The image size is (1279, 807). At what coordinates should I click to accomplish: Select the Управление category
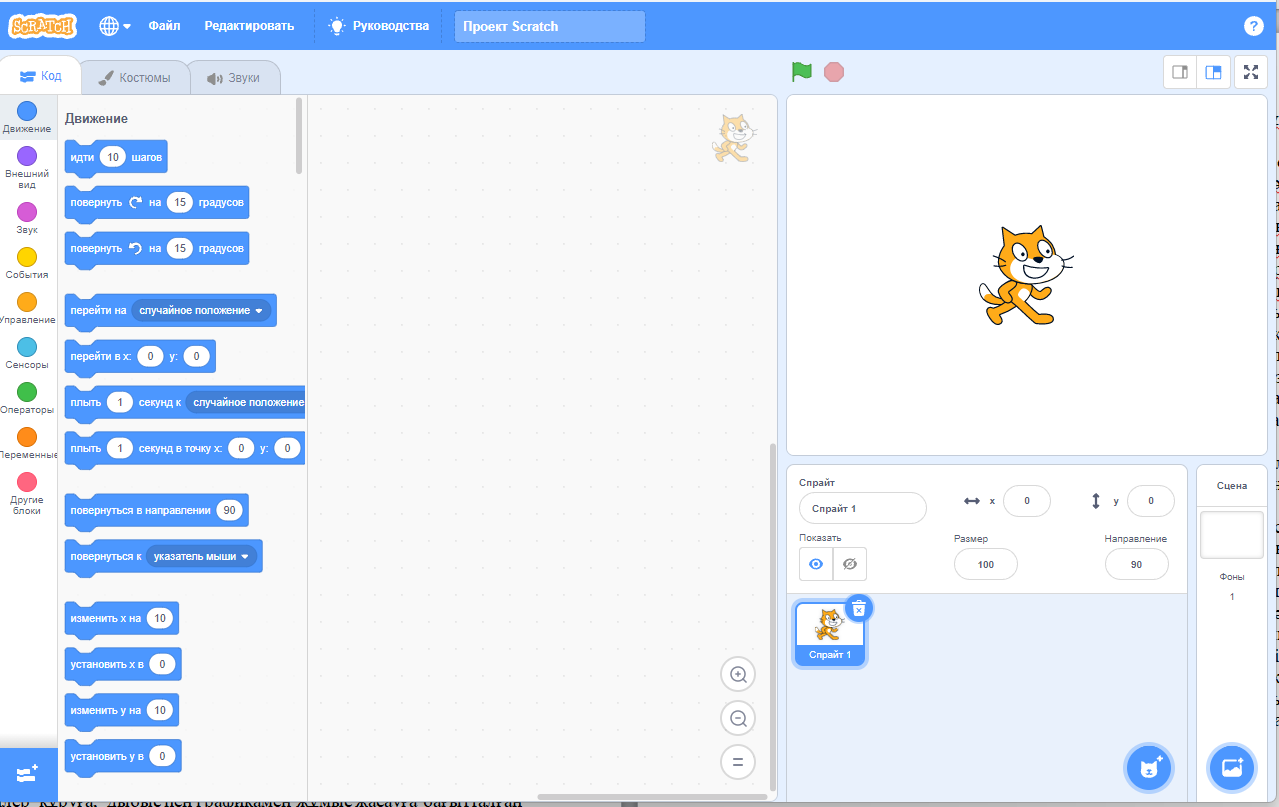coord(27,308)
